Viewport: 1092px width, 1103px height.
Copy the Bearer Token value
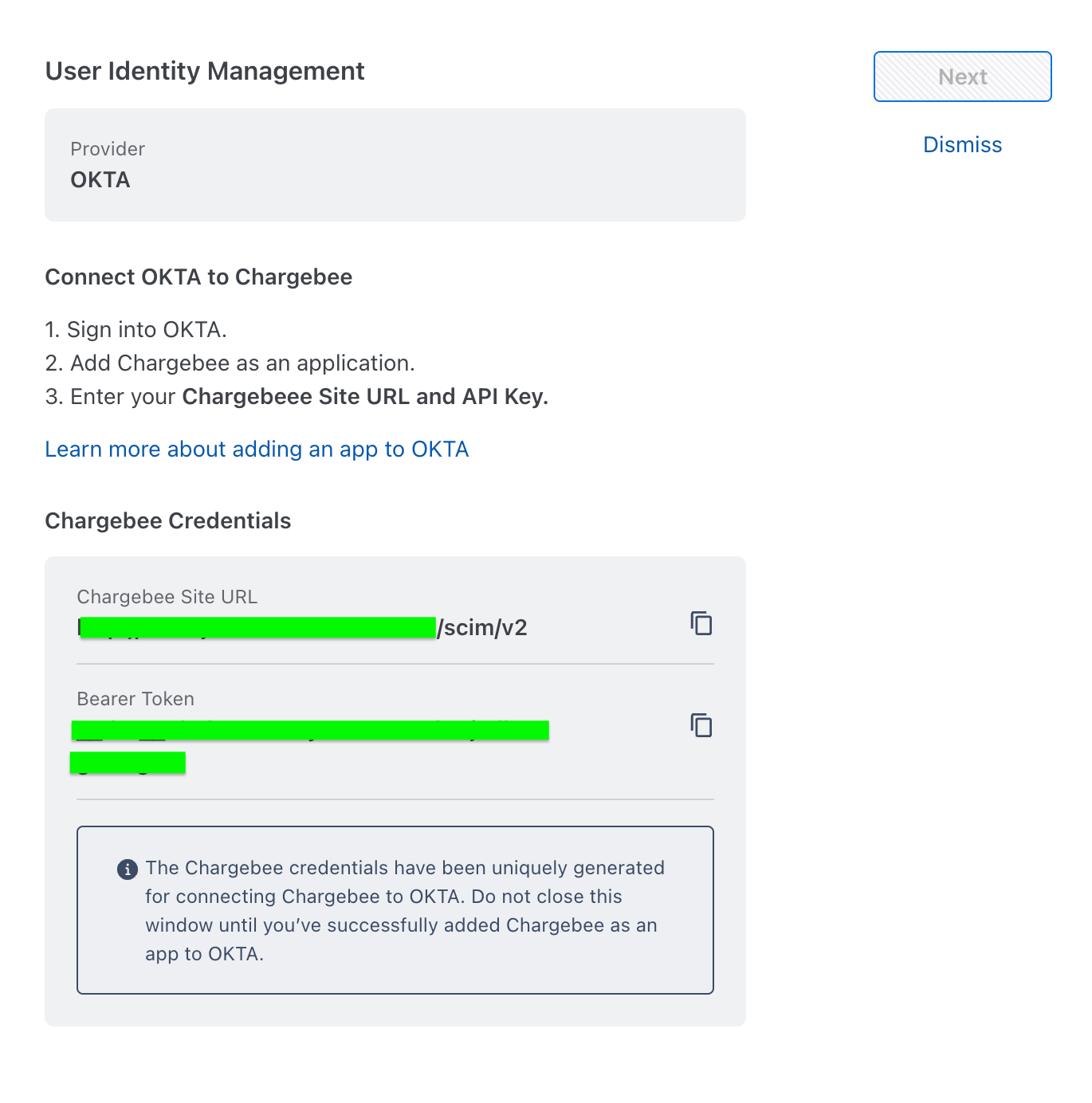(x=701, y=725)
